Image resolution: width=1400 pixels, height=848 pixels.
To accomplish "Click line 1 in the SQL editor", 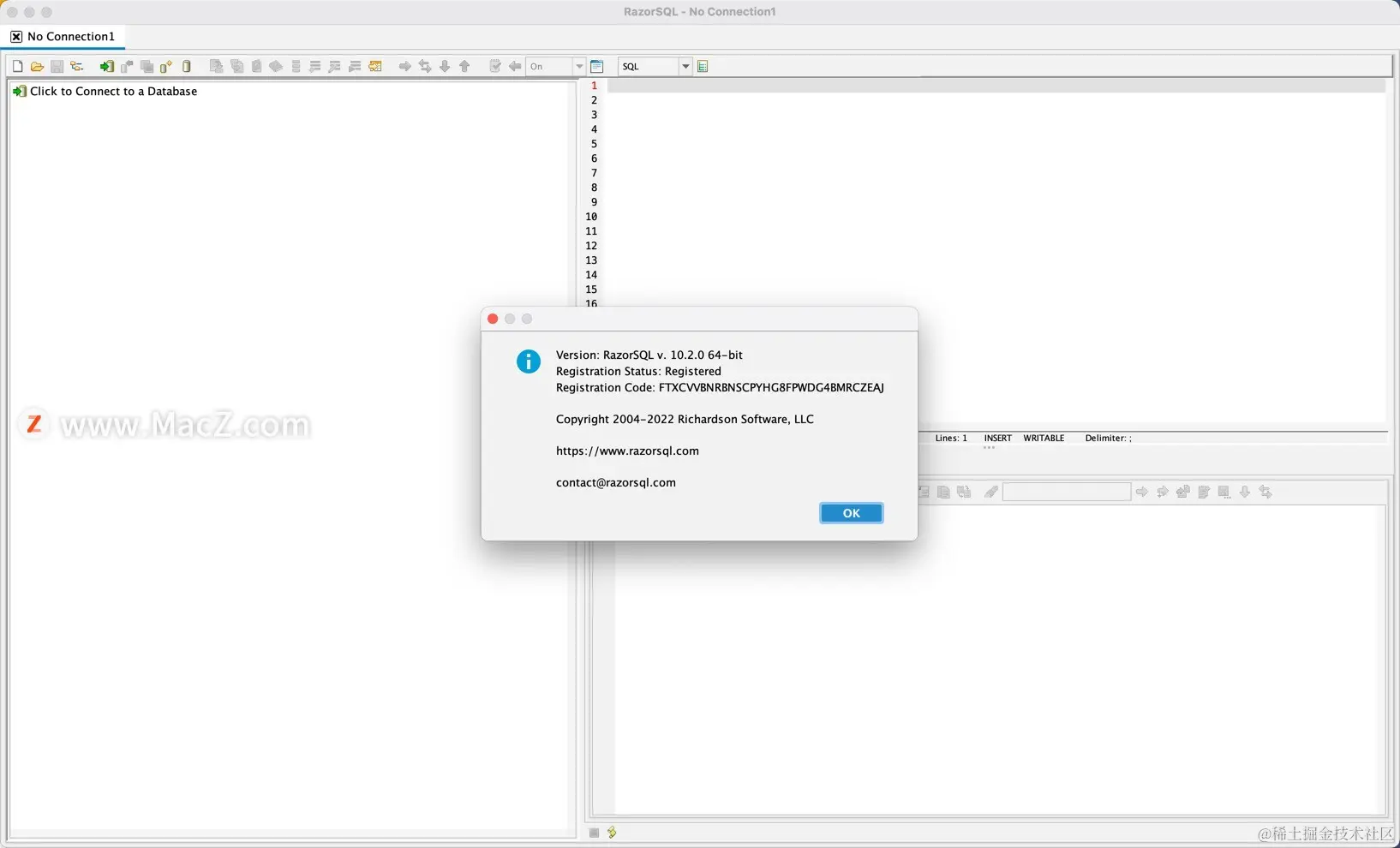I will pyautogui.click(x=996, y=86).
